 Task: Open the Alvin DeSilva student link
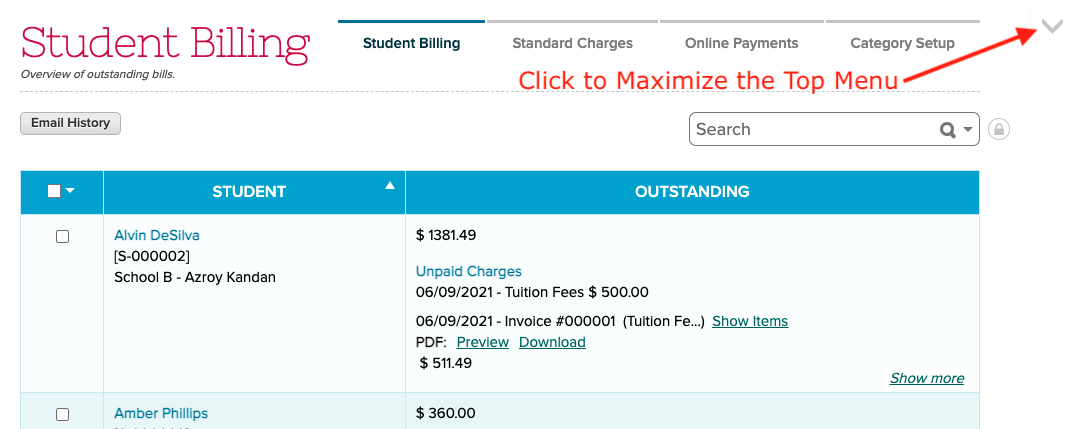(157, 235)
